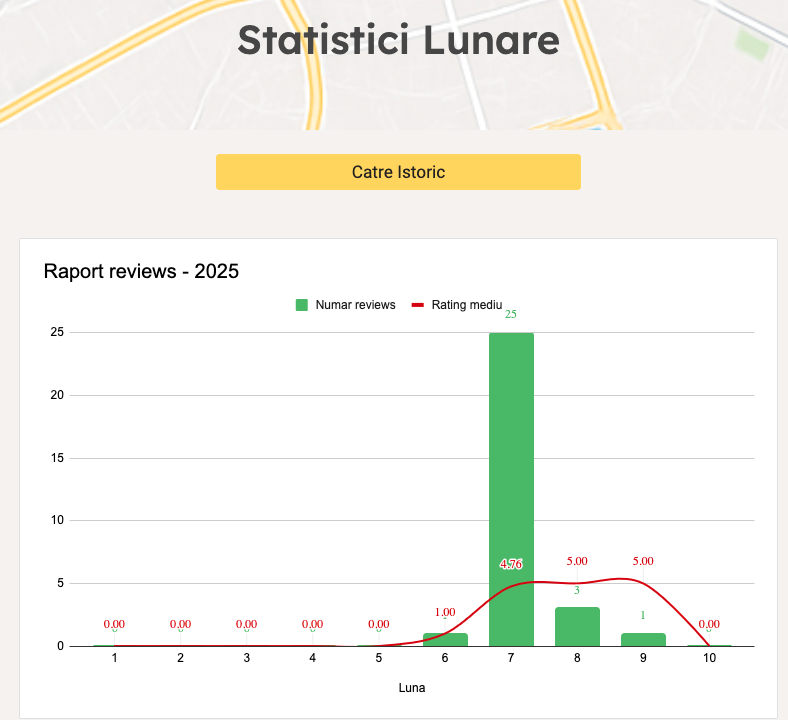Select the green bar for month 8

tap(577, 627)
